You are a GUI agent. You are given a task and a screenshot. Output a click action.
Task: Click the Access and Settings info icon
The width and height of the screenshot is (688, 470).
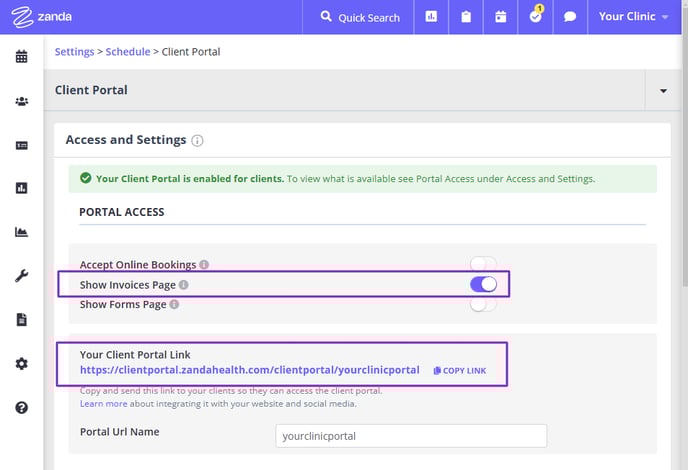(x=197, y=140)
